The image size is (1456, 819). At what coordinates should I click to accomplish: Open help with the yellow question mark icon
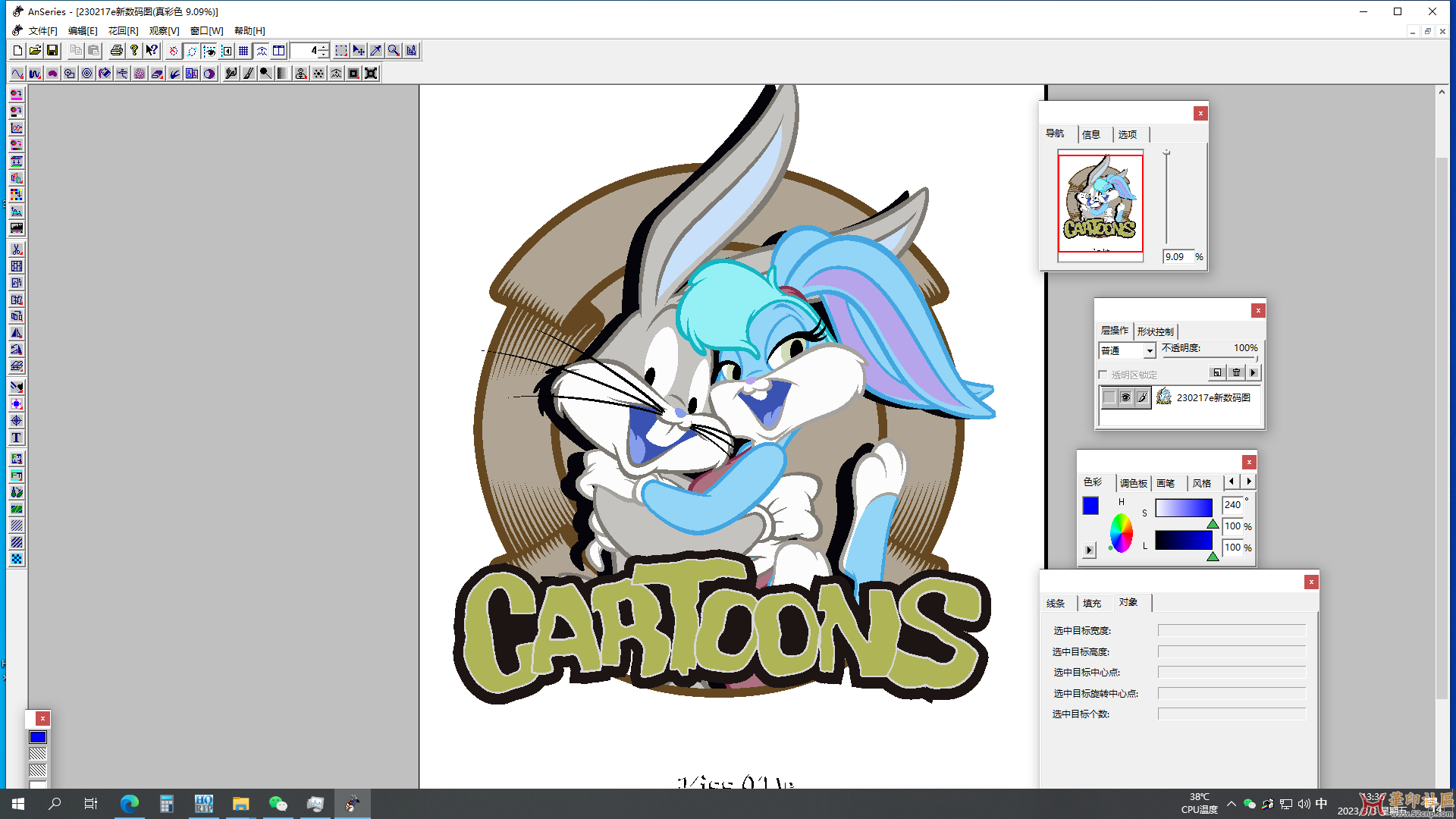134,51
